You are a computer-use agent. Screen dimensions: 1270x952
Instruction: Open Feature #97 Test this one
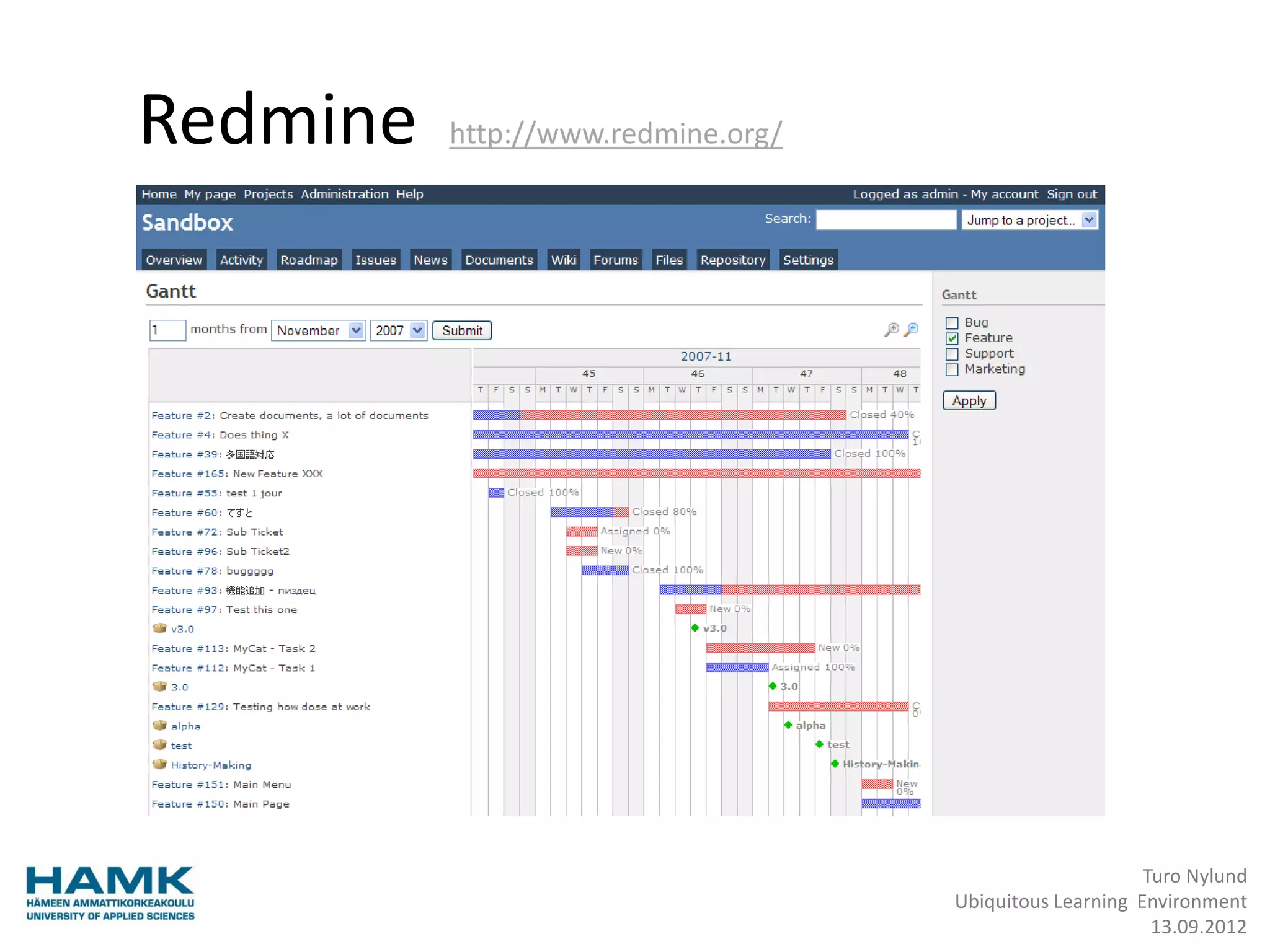224,609
